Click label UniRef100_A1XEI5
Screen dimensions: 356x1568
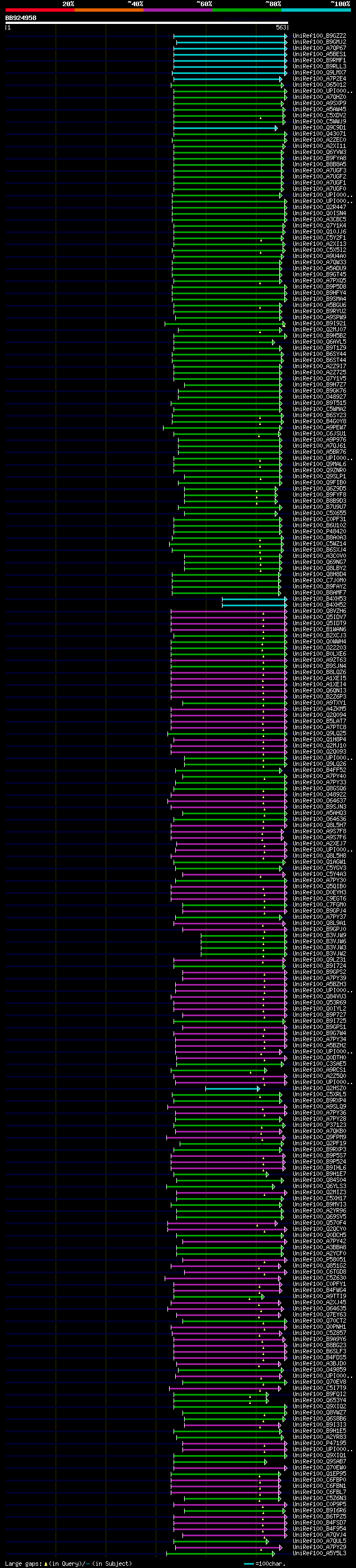coord(319,678)
